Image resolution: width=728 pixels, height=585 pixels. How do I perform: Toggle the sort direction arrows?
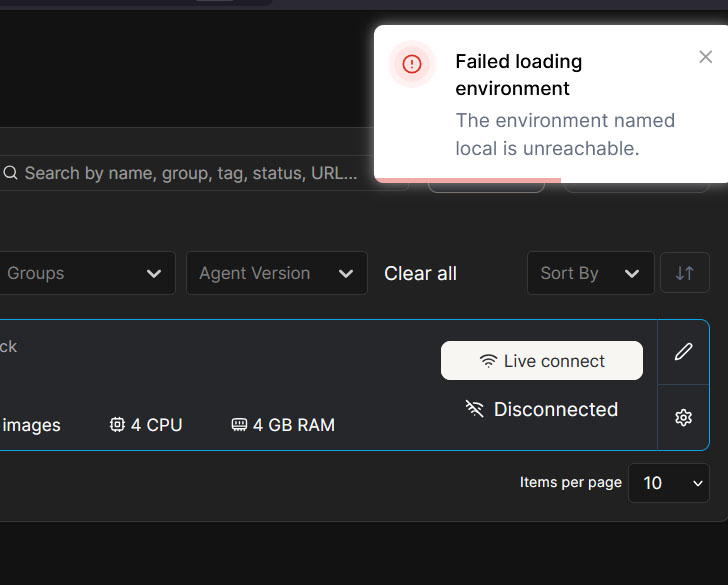click(x=685, y=273)
